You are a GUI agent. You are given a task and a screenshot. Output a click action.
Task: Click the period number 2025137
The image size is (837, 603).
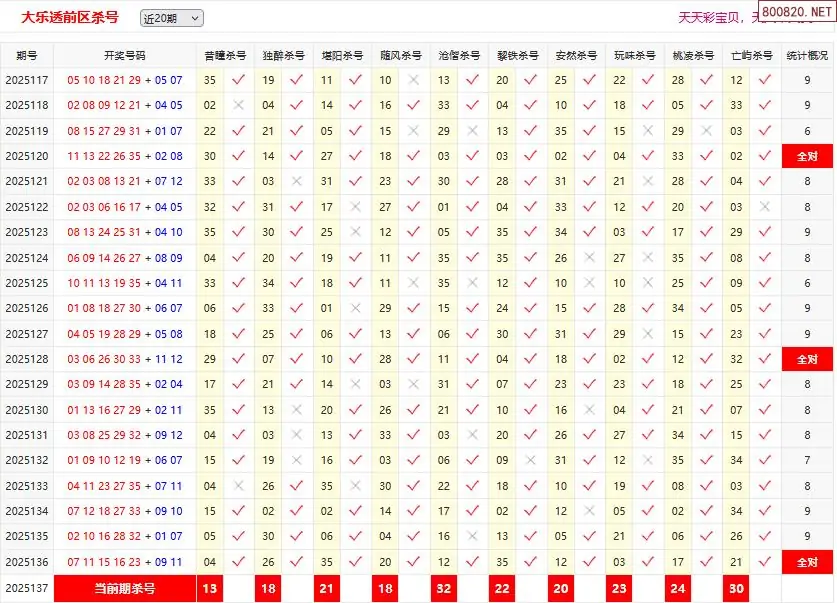[x=27, y=589]
